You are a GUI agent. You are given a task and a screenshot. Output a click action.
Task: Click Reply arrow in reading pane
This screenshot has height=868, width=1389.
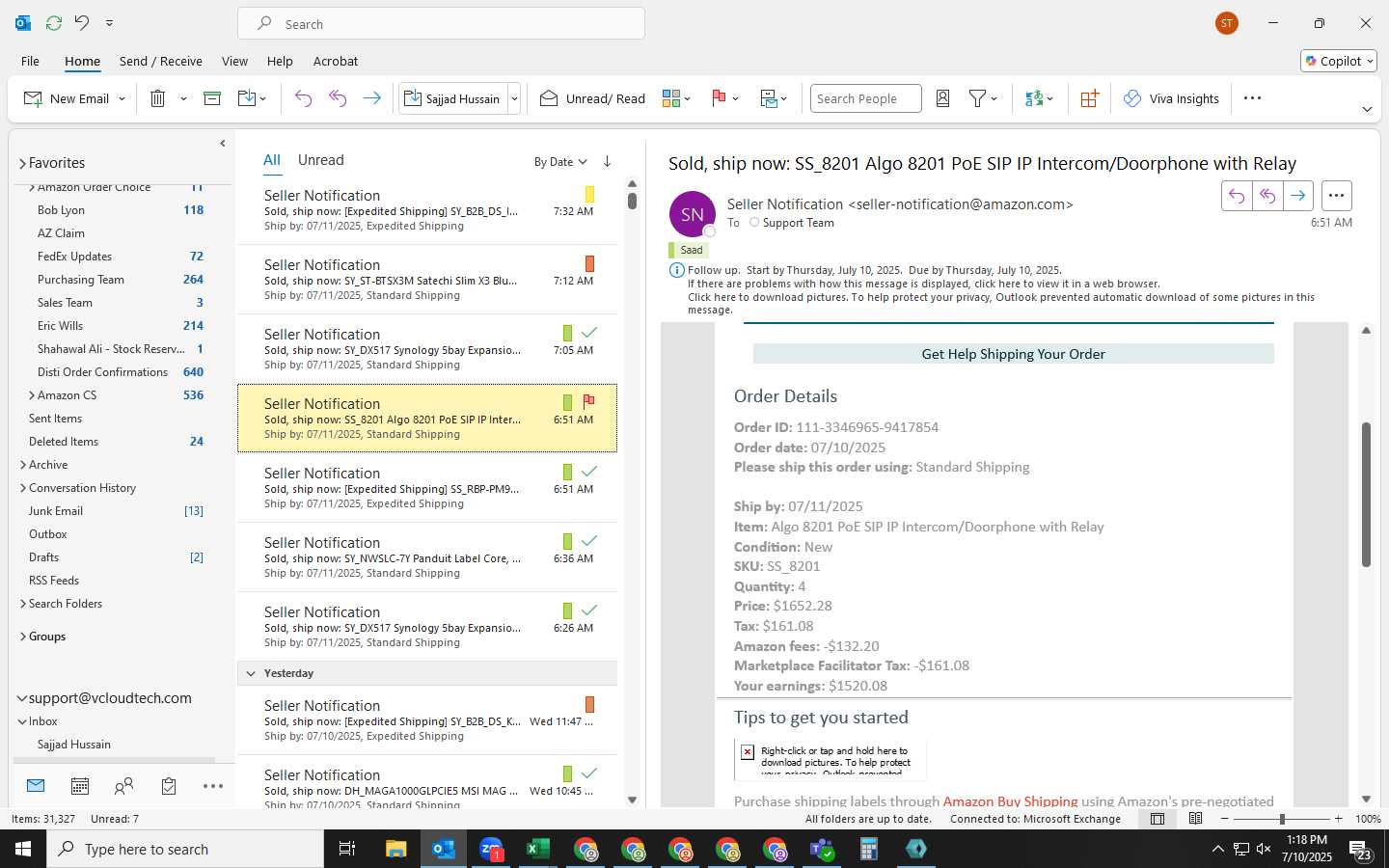(1236, 196)
